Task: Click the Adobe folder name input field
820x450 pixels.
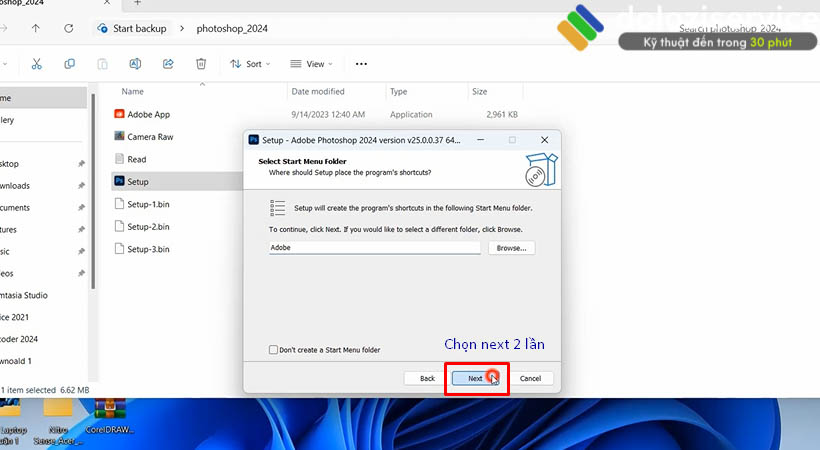Action: pyautogui.click(x=374, y=248)
